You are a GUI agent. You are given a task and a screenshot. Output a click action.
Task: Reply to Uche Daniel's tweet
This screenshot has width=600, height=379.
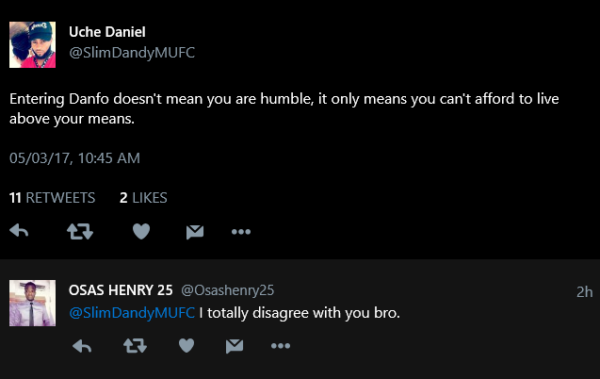click(x=19, y=231)
